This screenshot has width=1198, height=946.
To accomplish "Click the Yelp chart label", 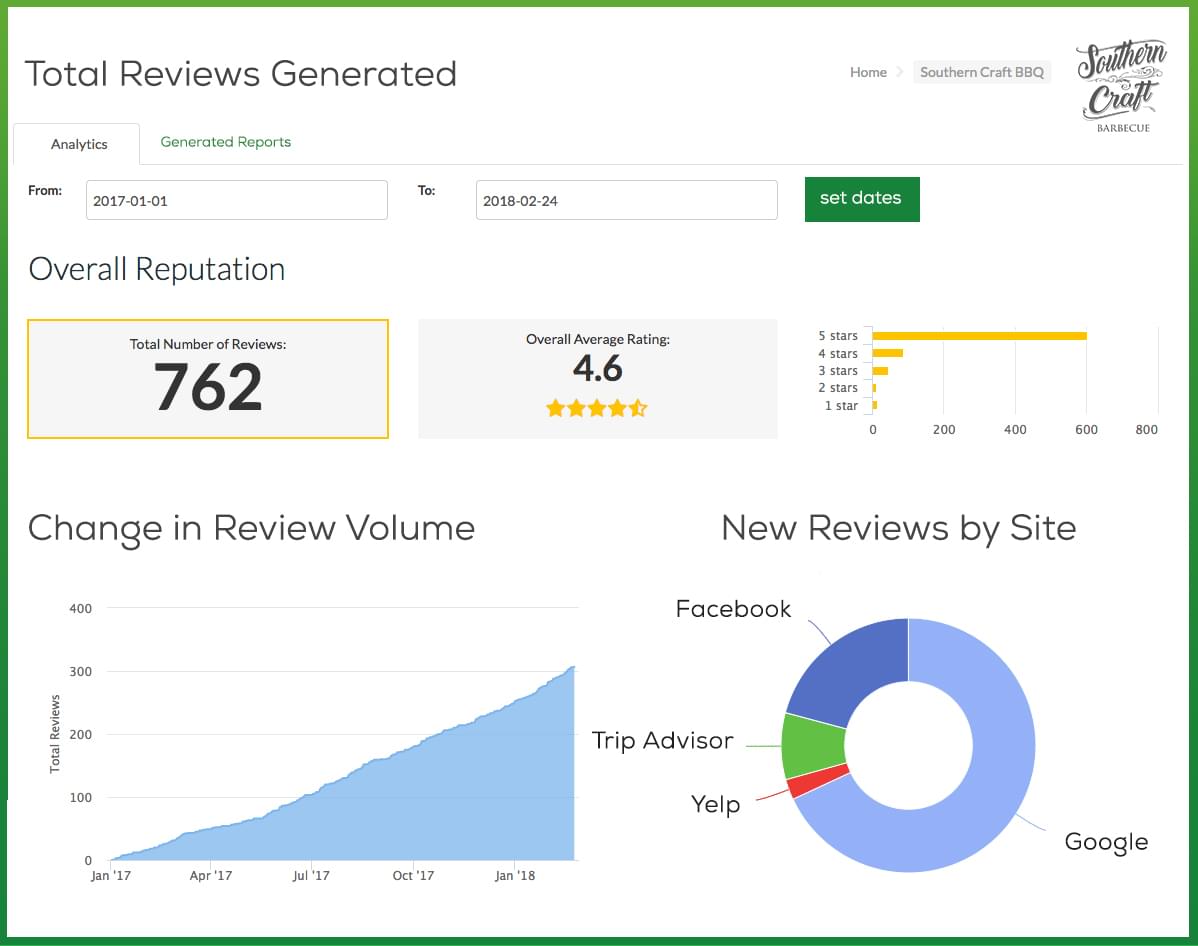I will [x=716, y=805].
